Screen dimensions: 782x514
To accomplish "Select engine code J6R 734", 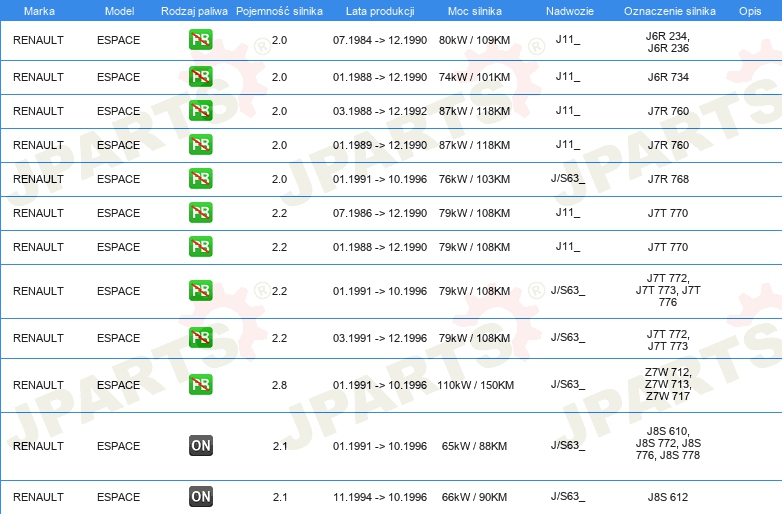I will 668,77.
